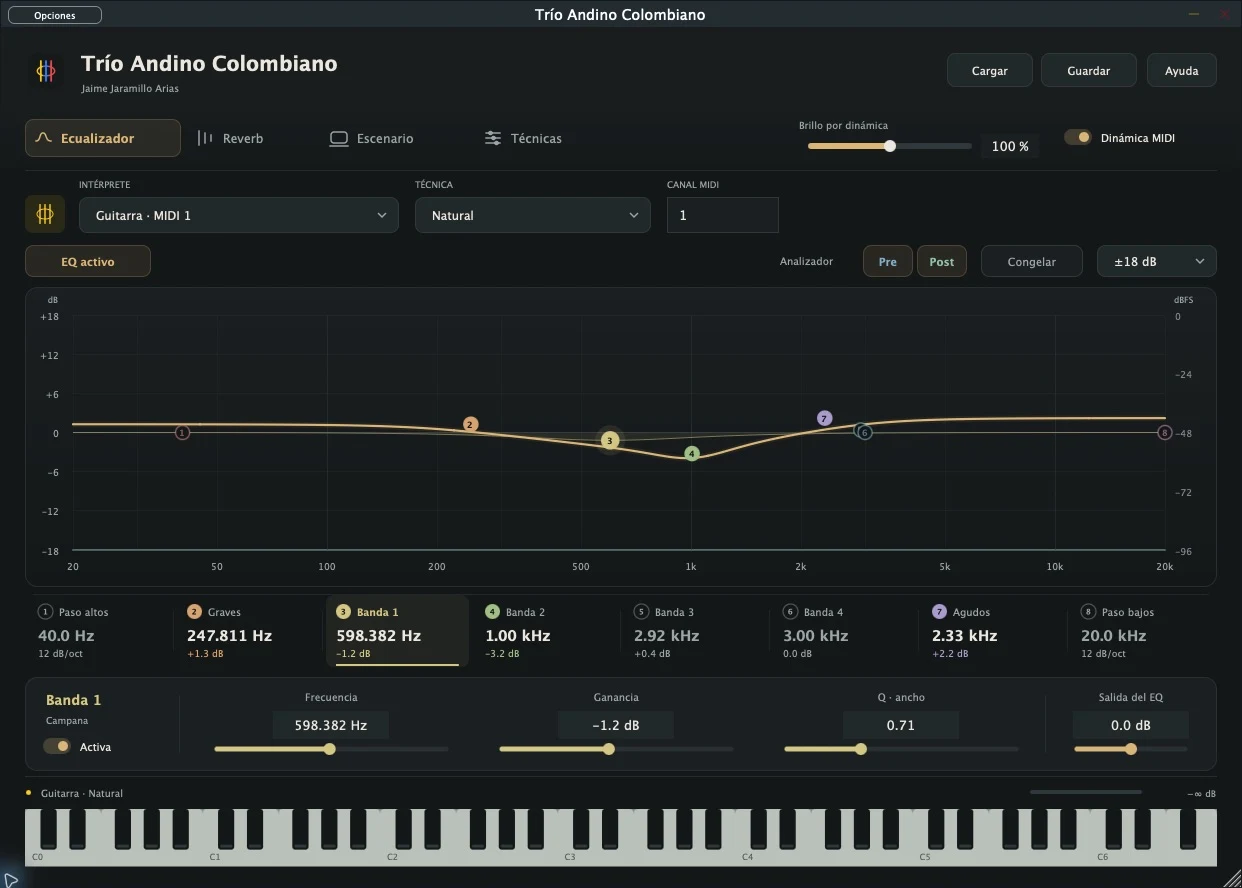This screenshot has width=1242, height=888.
Task: Select the Paso altos band card
Action: tap(99, 631)
